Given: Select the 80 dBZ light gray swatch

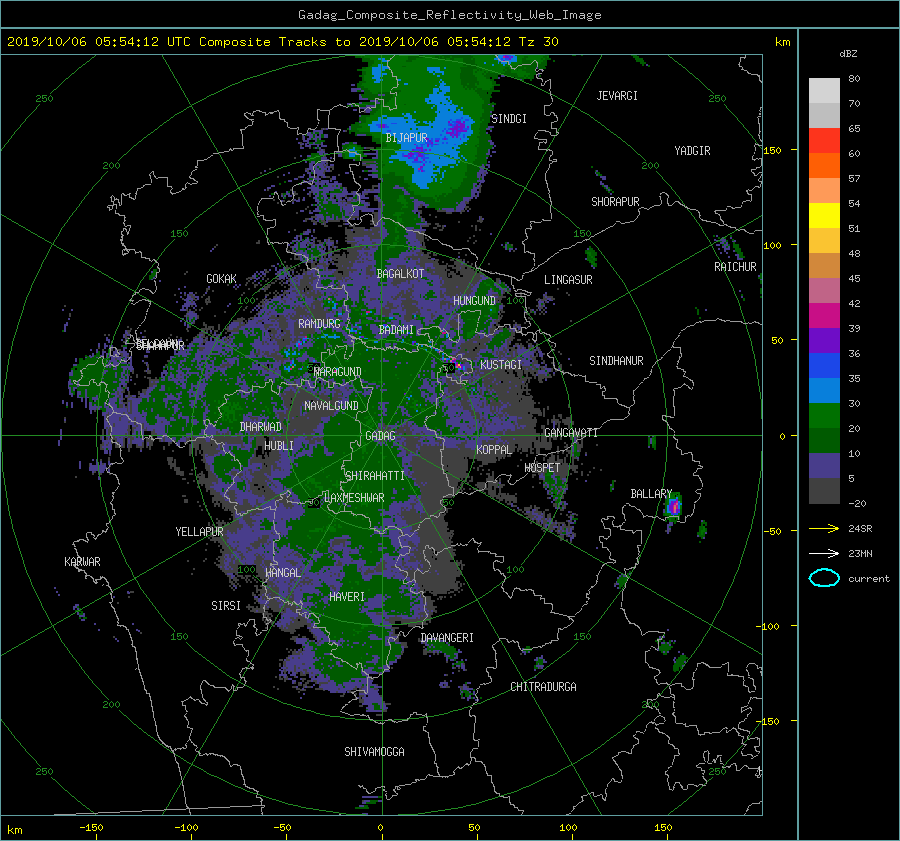Looking at the screenshot, I should pos(824,90).
